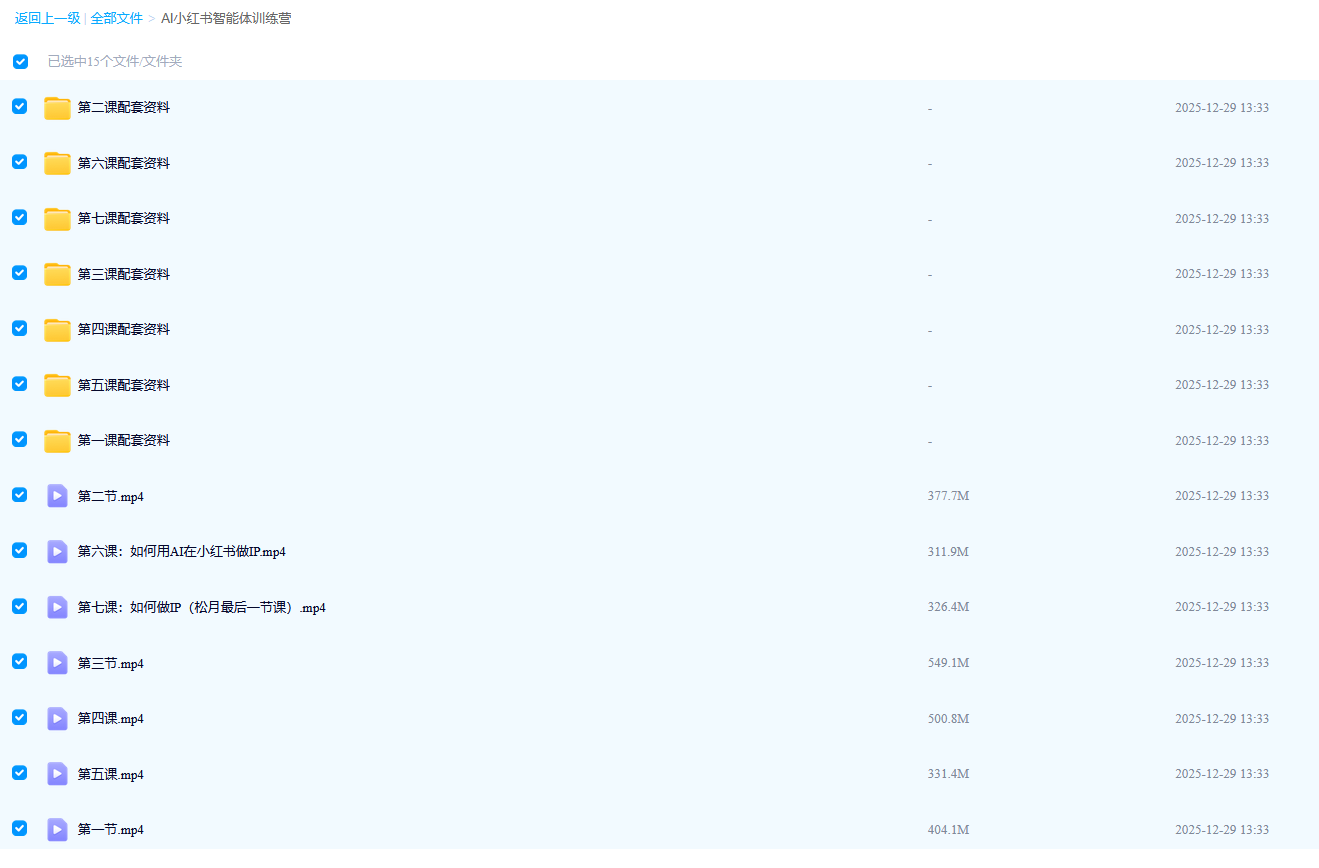Uncheck the 第七课配套资料 folder checkbox
The image size is (1319, 868).
point(20,218)
